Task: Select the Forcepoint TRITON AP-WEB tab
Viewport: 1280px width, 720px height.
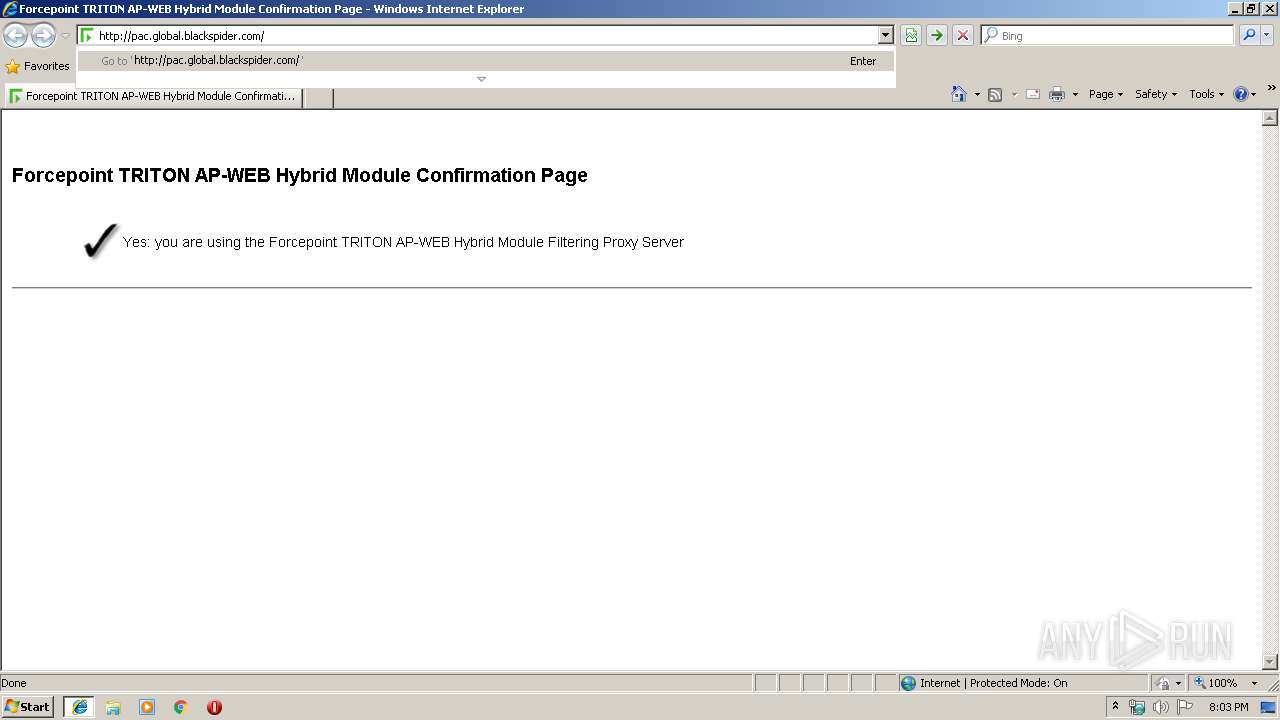Action: tap(153, 97)
